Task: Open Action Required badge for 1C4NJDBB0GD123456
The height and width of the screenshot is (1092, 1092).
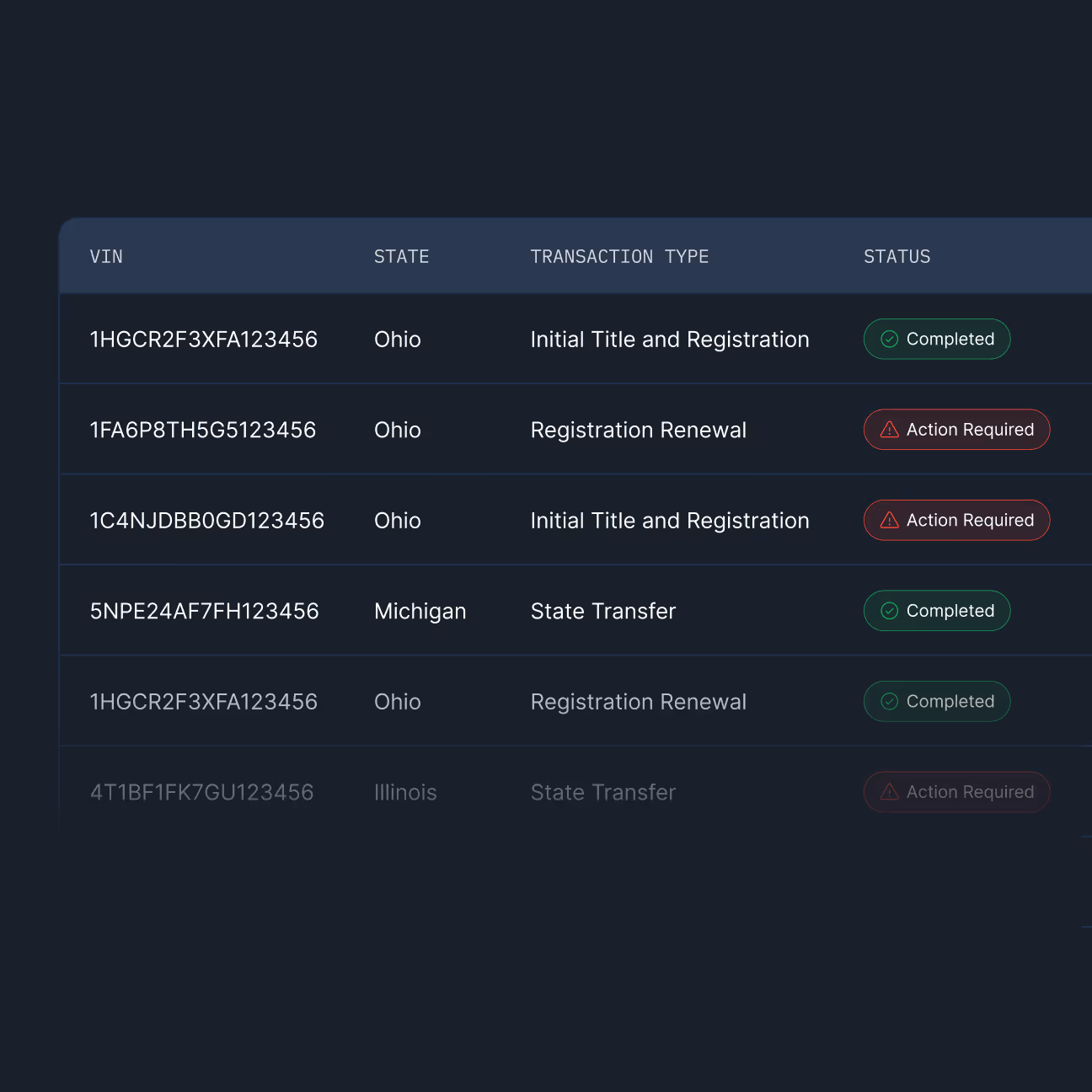Action: pos(957,521)
